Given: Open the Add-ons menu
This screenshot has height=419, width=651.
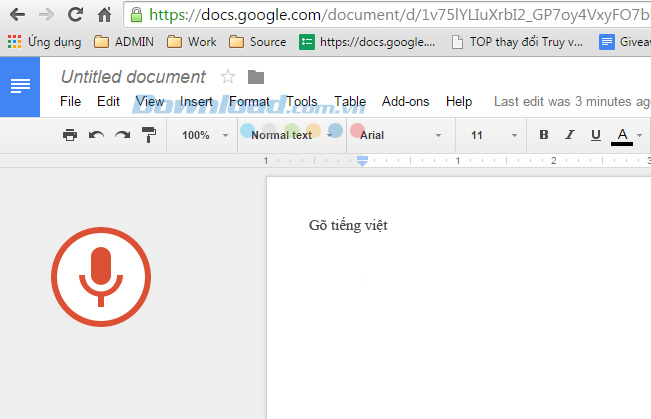Looking at the screenshot, I should [x=405, y=101].
